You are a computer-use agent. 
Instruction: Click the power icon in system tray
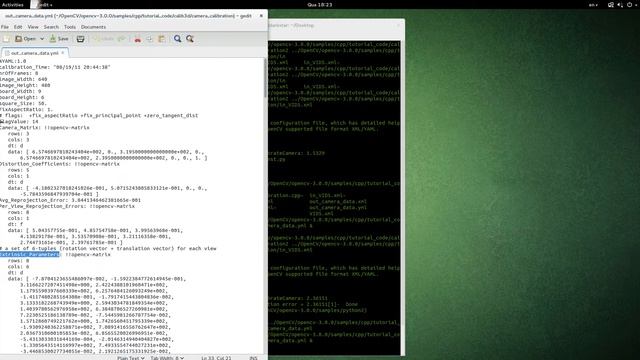tap(630, 5)
